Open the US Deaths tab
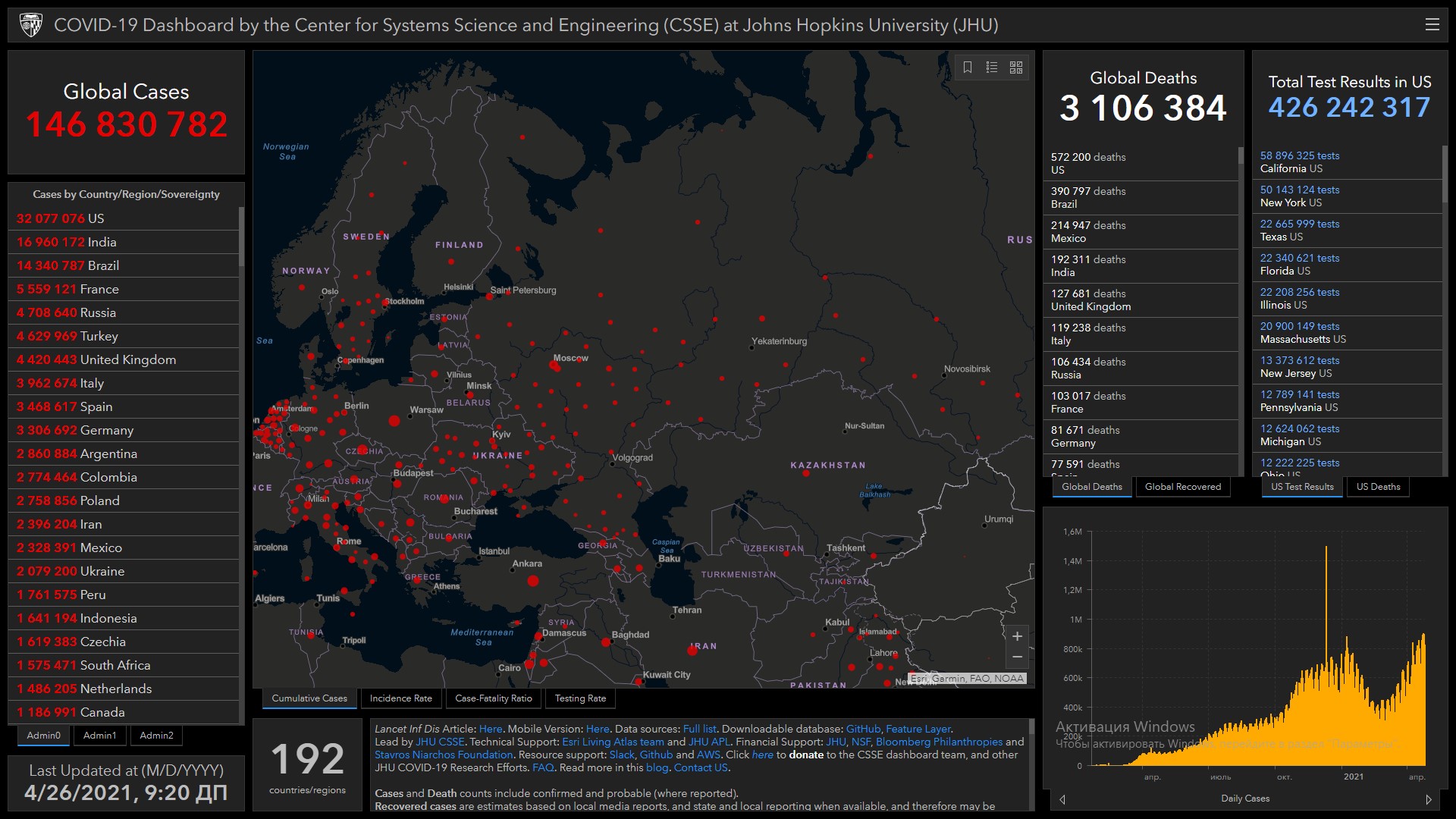 [x=1378, y=487]
